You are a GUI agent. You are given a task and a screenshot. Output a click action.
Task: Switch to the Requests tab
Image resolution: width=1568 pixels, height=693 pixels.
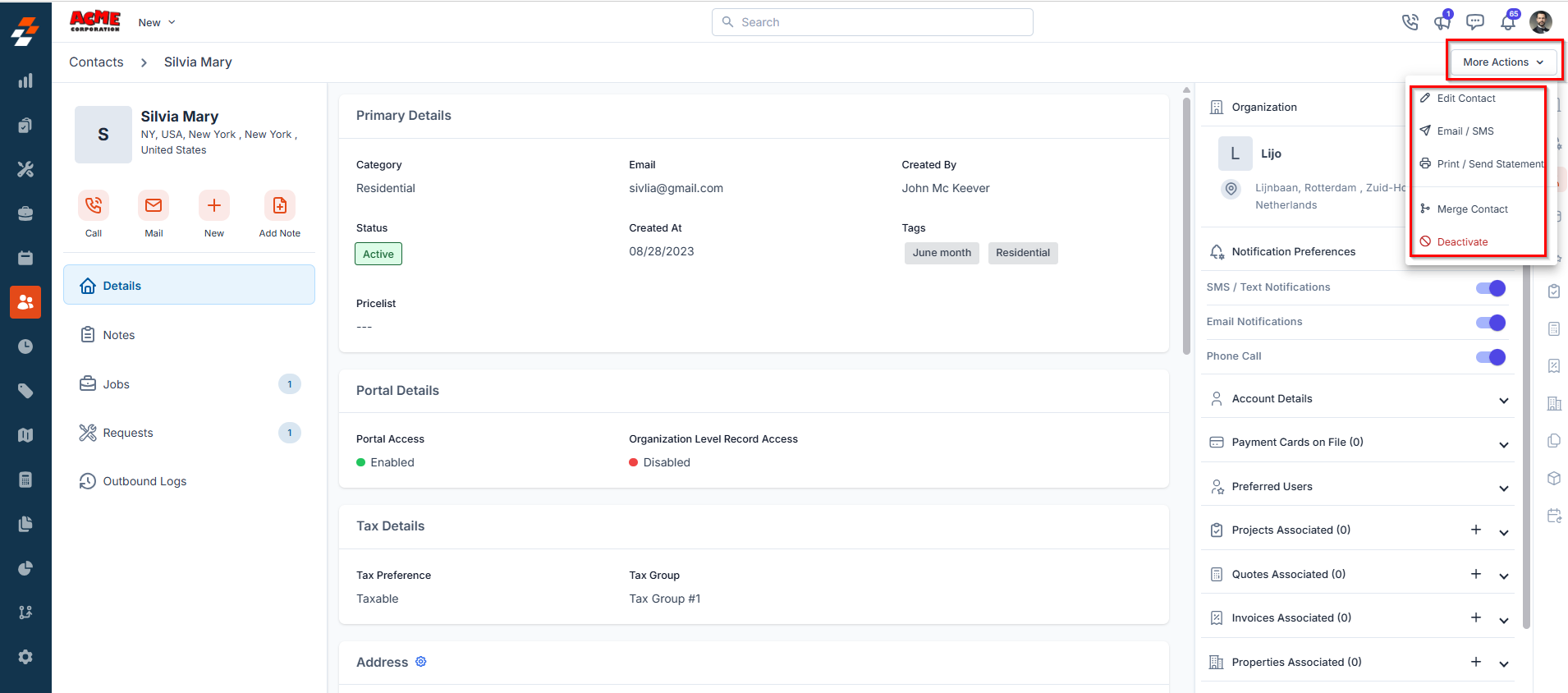click(x=189, y=433)
